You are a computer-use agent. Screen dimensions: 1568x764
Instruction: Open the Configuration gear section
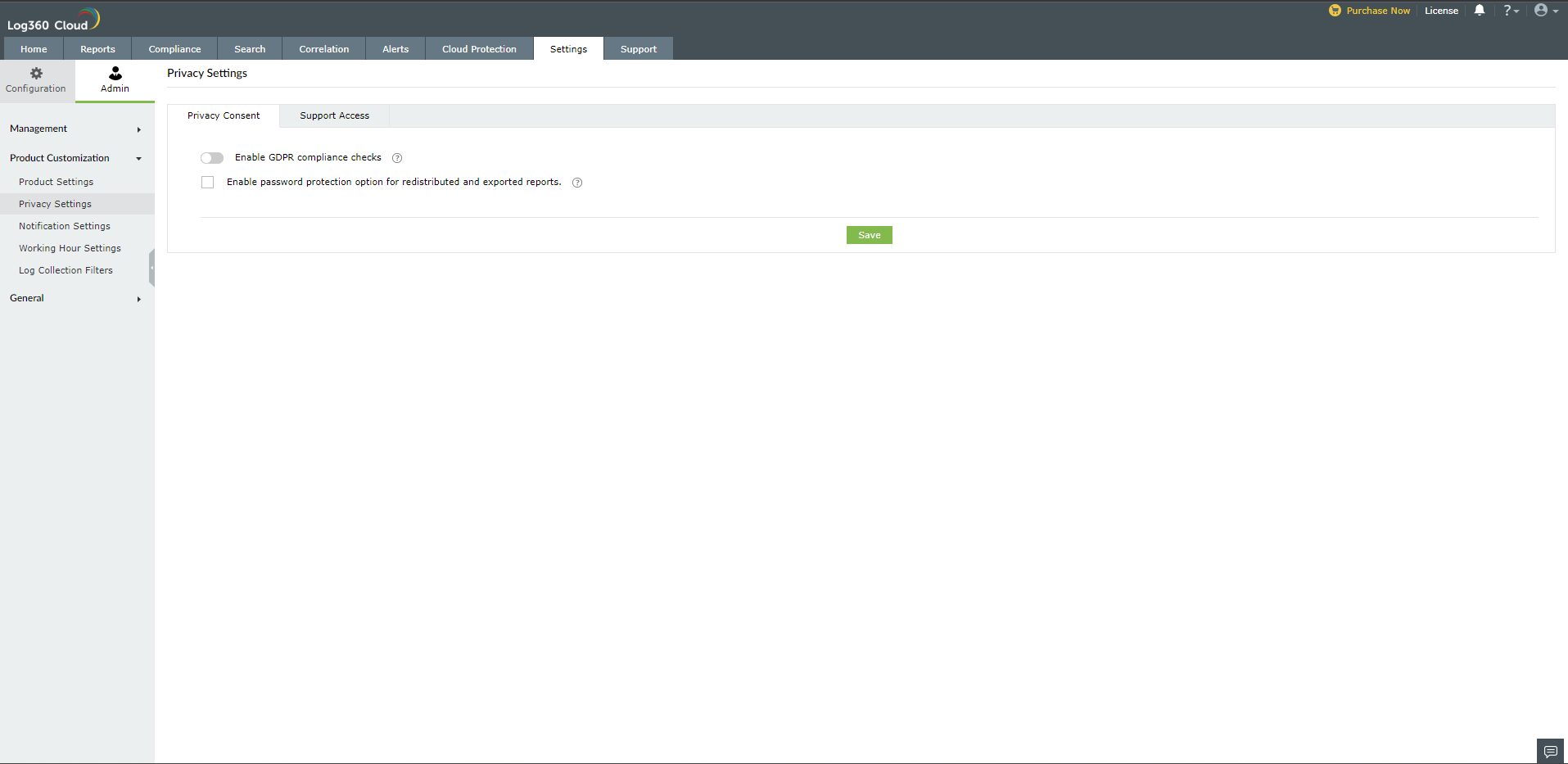pyautogui.click(x=36, y=80)
